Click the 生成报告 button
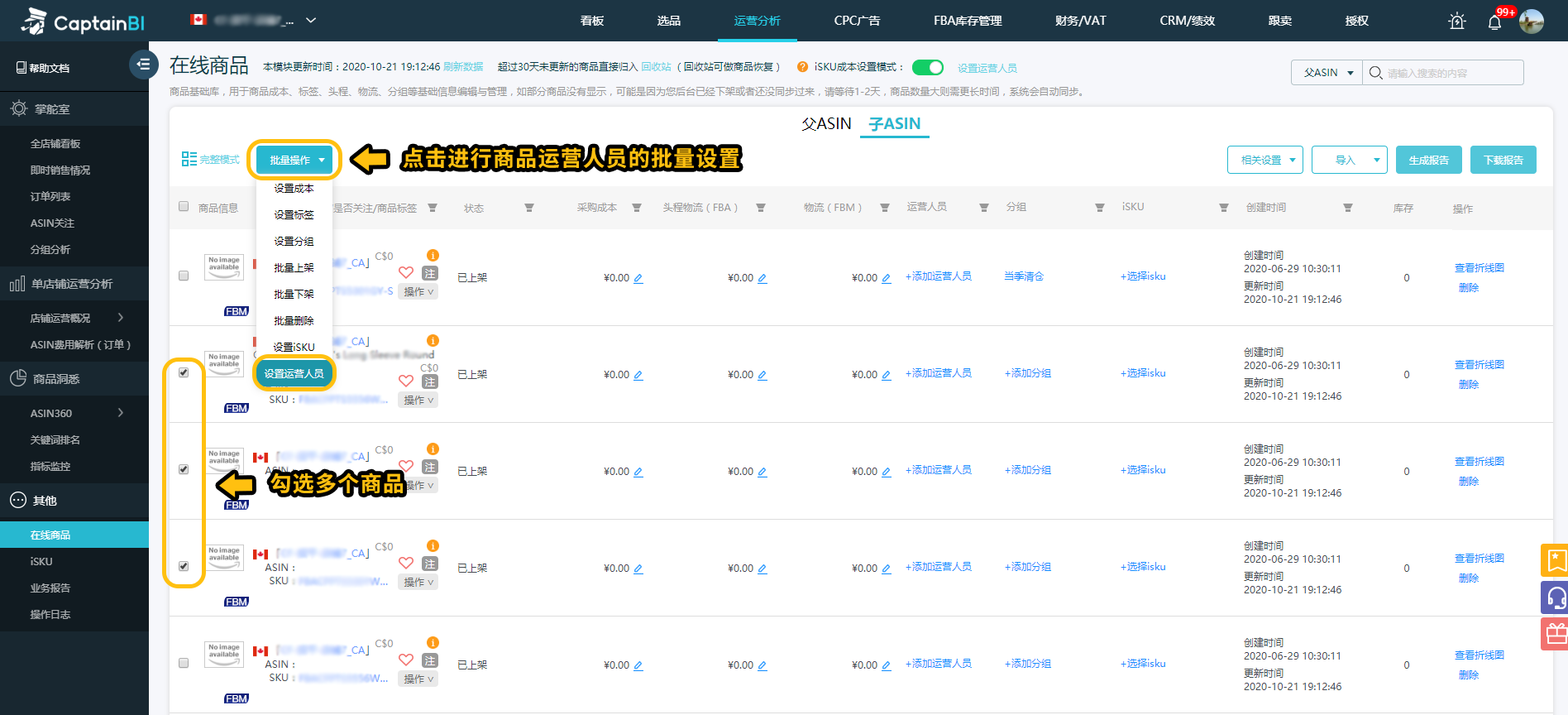This screenshot has width=1568, height=715. click(1429, 160)
